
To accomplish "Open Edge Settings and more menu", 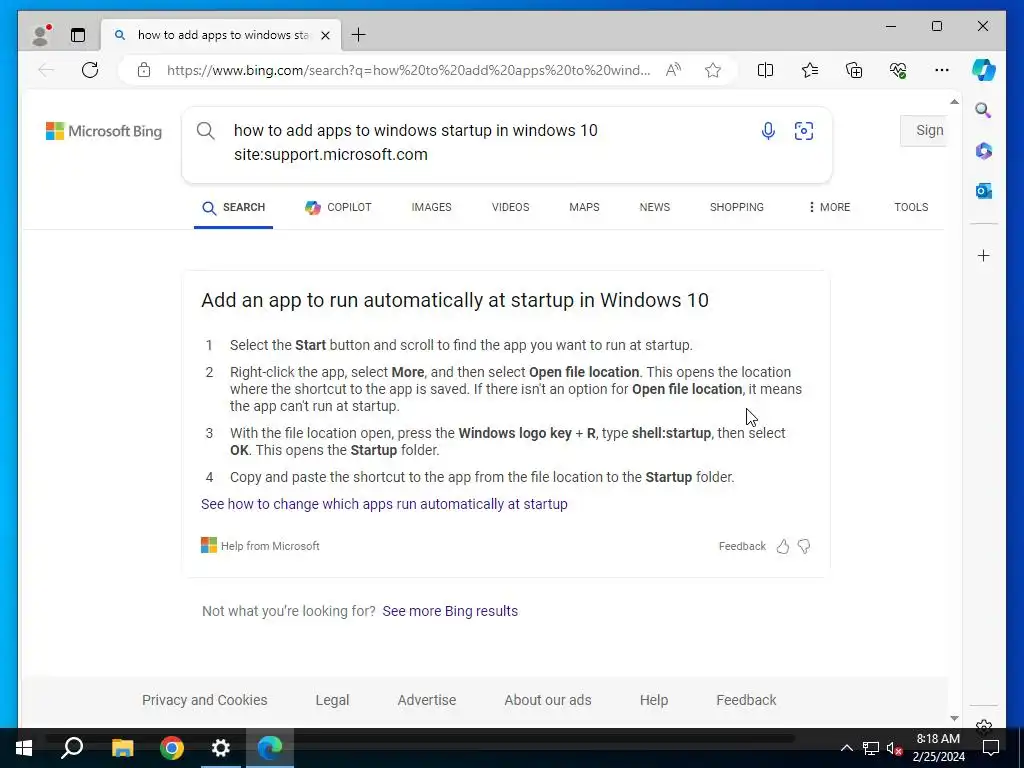I will (942, 70).
